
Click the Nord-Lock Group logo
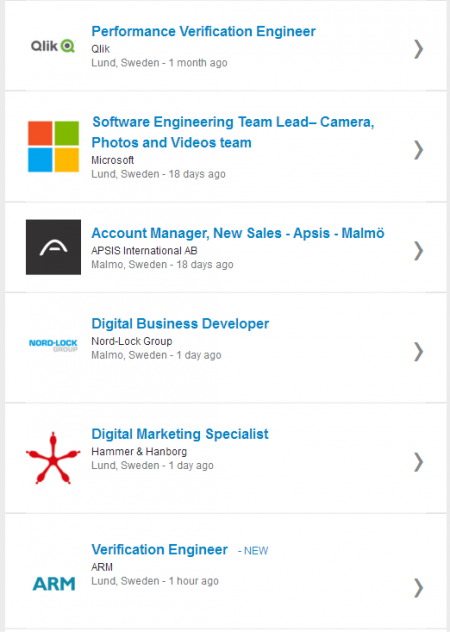pos(53,345)
